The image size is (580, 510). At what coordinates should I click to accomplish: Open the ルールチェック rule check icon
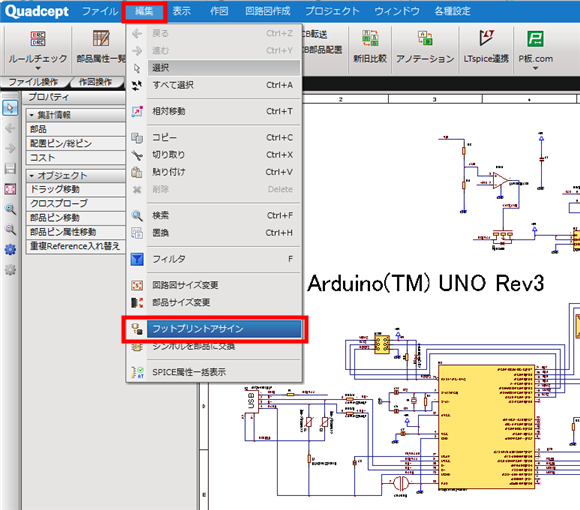click(38, 38)
